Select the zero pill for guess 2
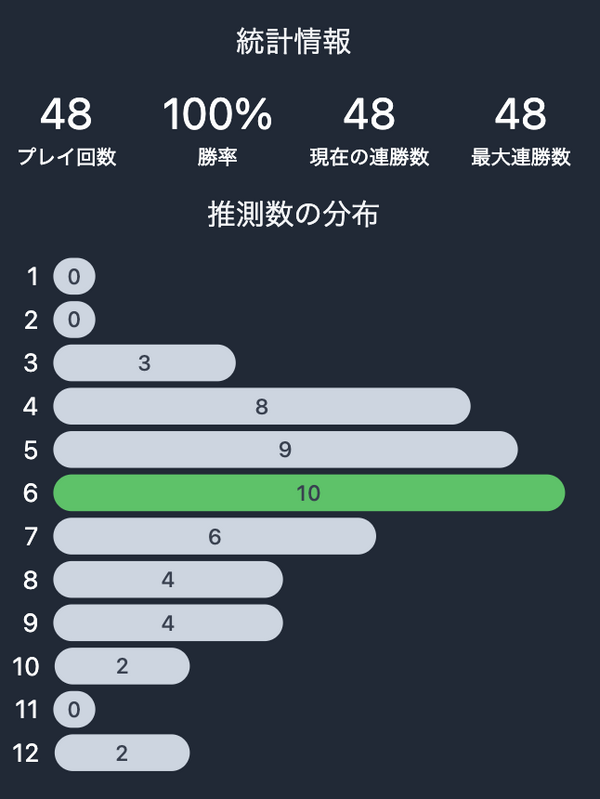The width and height of the screenshot is (600, 799). (74, 319)
